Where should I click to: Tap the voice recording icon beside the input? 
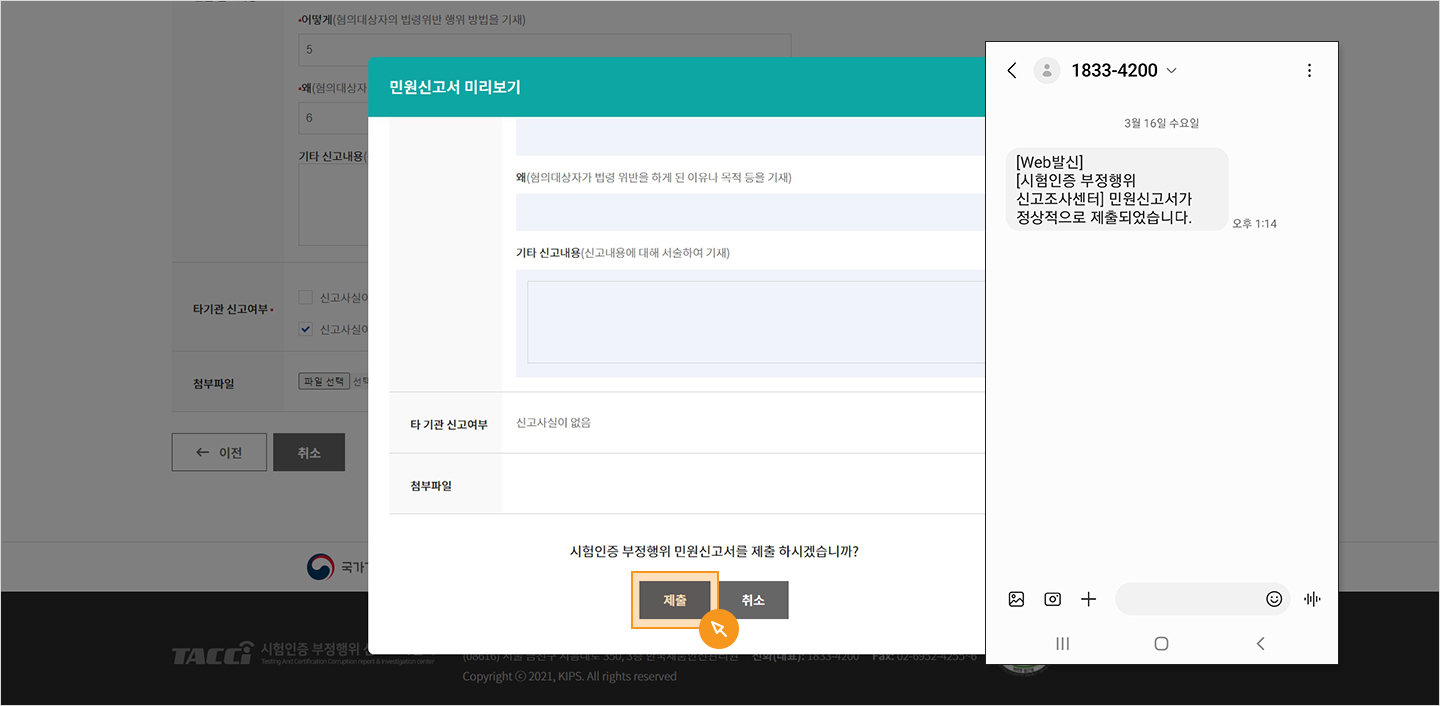pos(1312,598)
